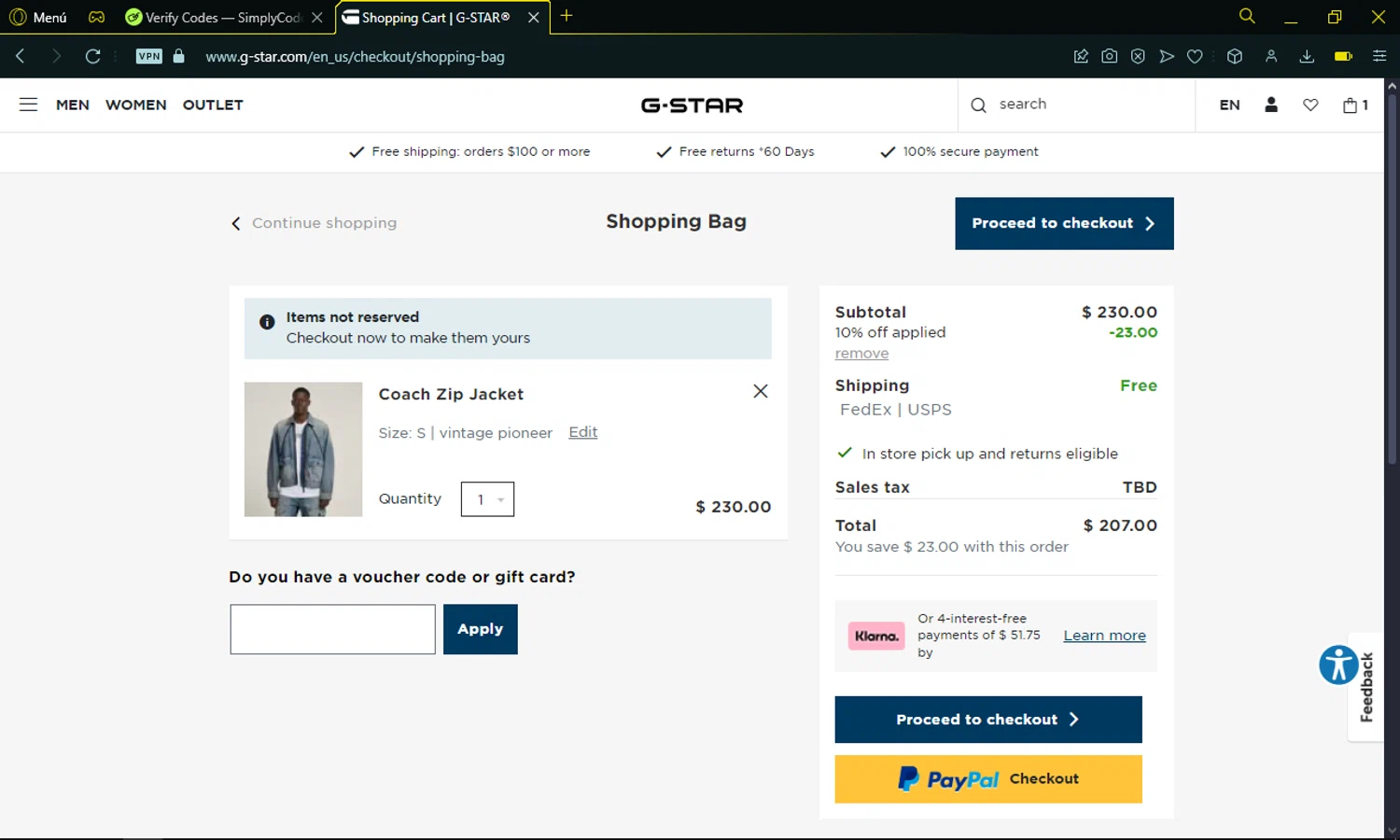Open browser downloads icon
Viewport: 1400px width, 840px height.
pyautogui.click(x=1307, y=56)
